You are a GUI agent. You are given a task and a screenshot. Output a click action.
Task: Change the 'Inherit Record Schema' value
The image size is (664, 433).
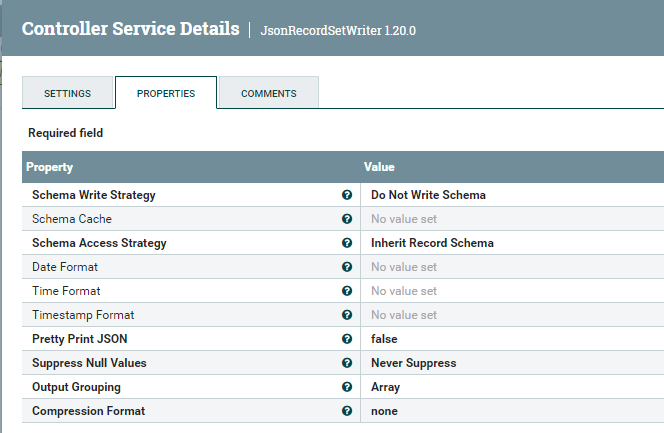click(x=432, y=243)
